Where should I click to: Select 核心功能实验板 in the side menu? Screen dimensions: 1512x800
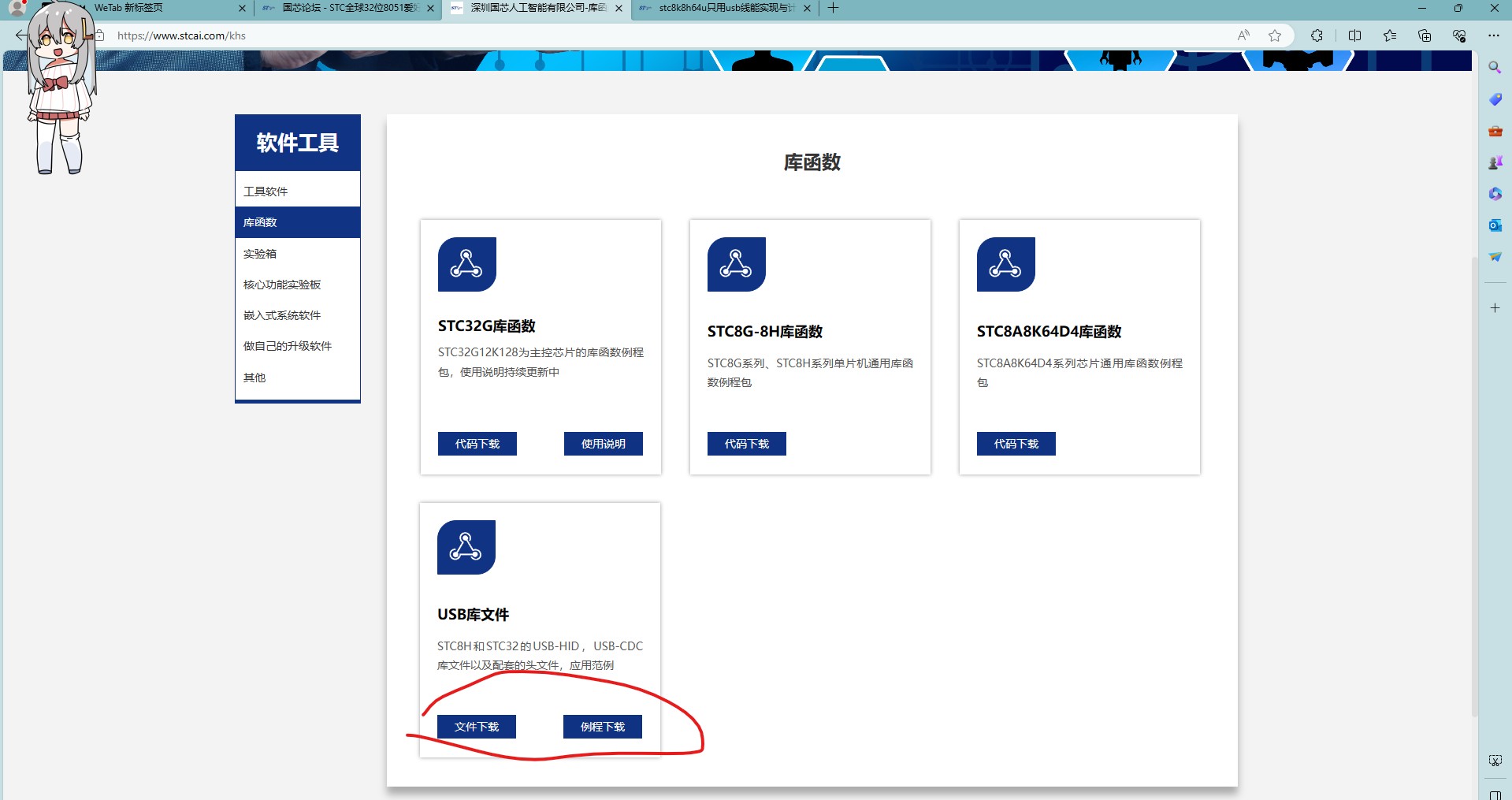point(298,285)
